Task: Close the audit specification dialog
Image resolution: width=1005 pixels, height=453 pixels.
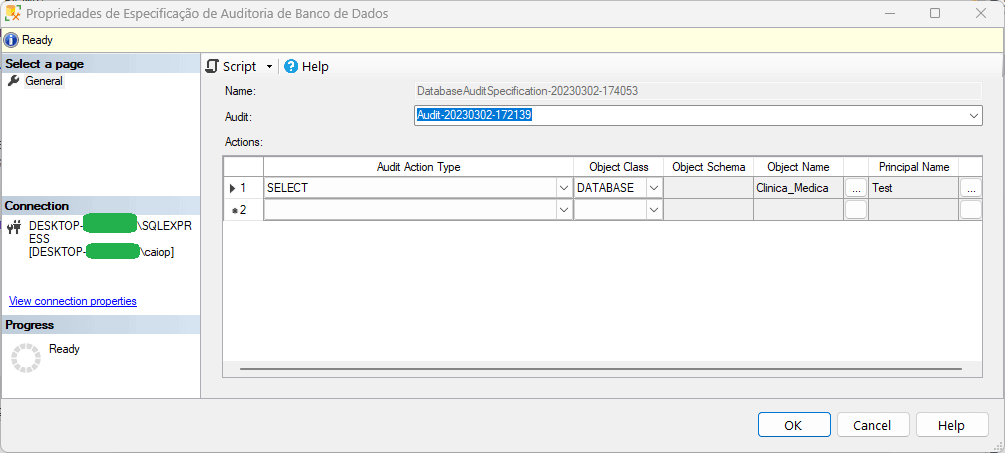Action: 981,13
